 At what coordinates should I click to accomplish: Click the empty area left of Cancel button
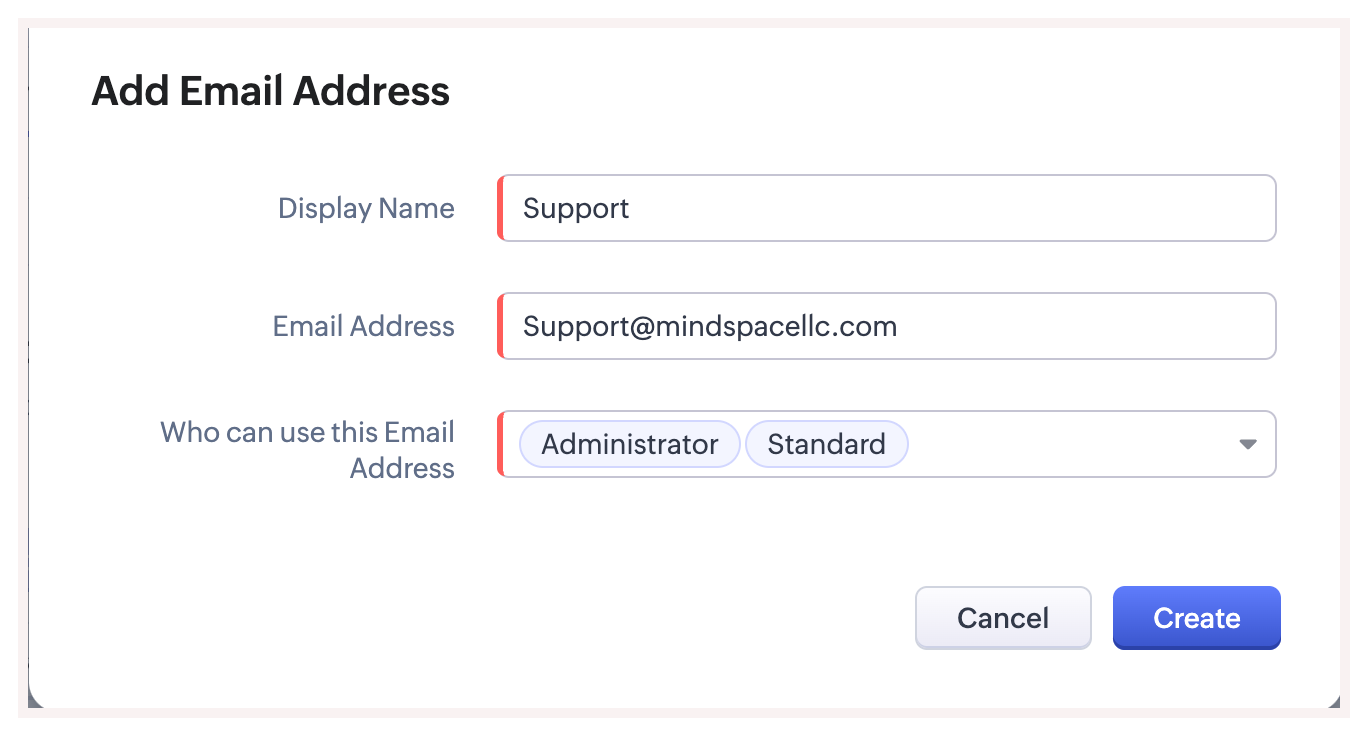pos(700,618)
